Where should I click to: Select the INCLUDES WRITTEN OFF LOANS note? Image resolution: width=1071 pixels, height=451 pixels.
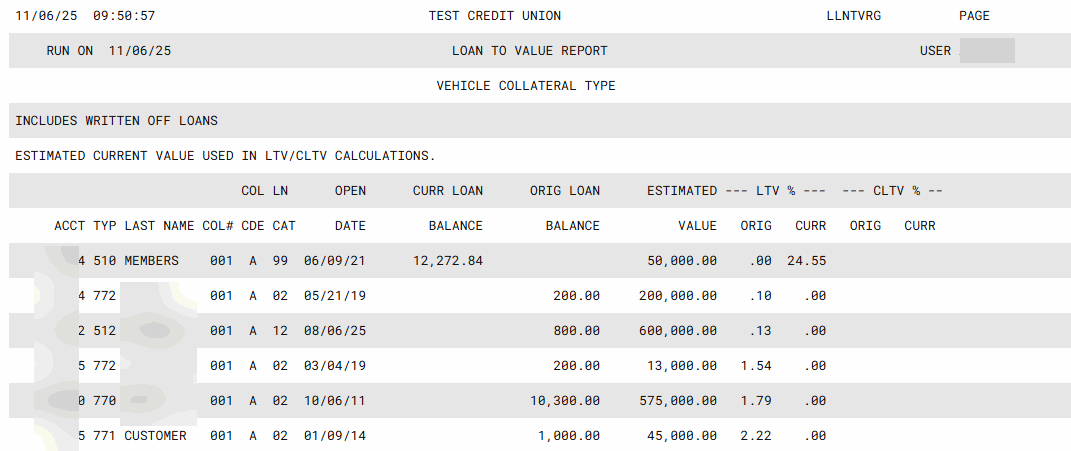coord(116,121)
